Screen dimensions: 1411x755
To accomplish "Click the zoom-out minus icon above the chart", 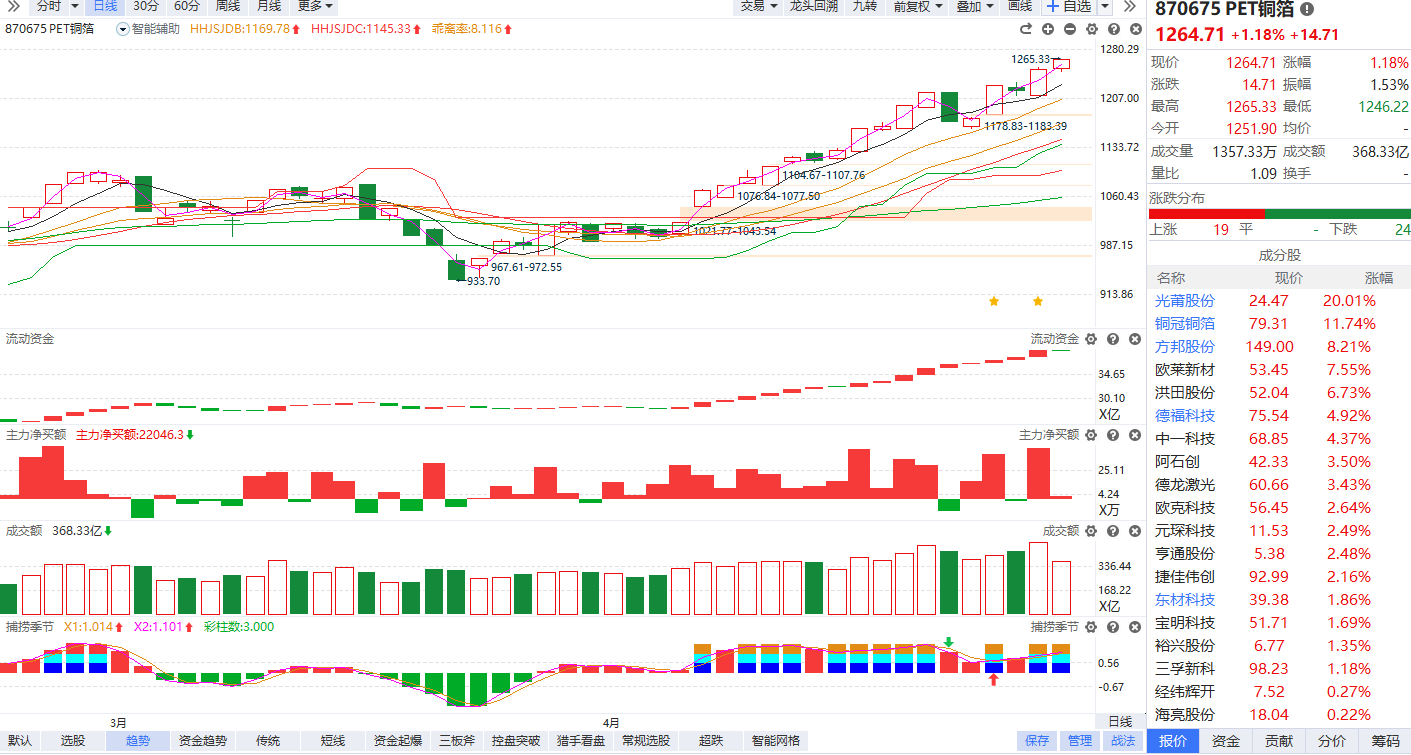I will (x=1069, y=29).
